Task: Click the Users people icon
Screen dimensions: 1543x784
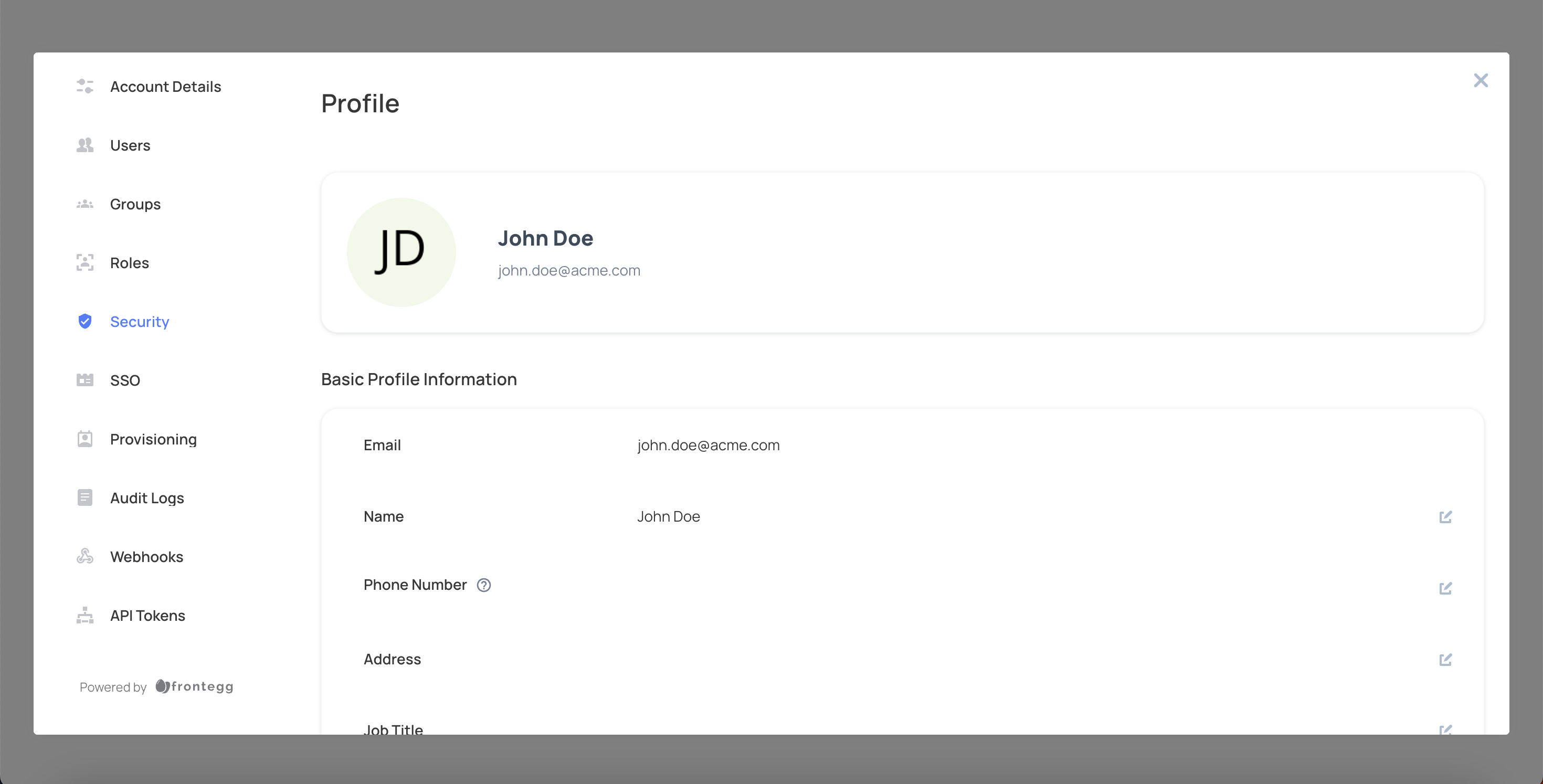Action: click(85, 145)
